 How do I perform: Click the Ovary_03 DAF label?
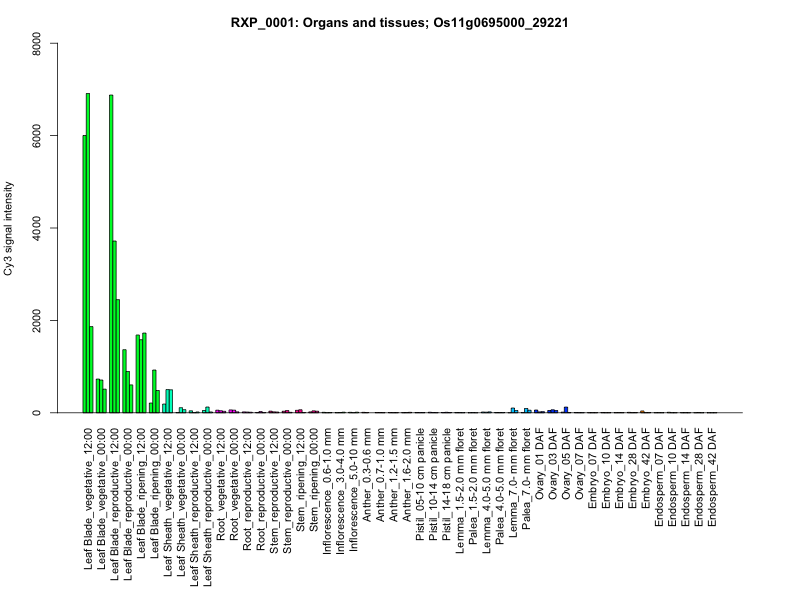pos(552,464)
